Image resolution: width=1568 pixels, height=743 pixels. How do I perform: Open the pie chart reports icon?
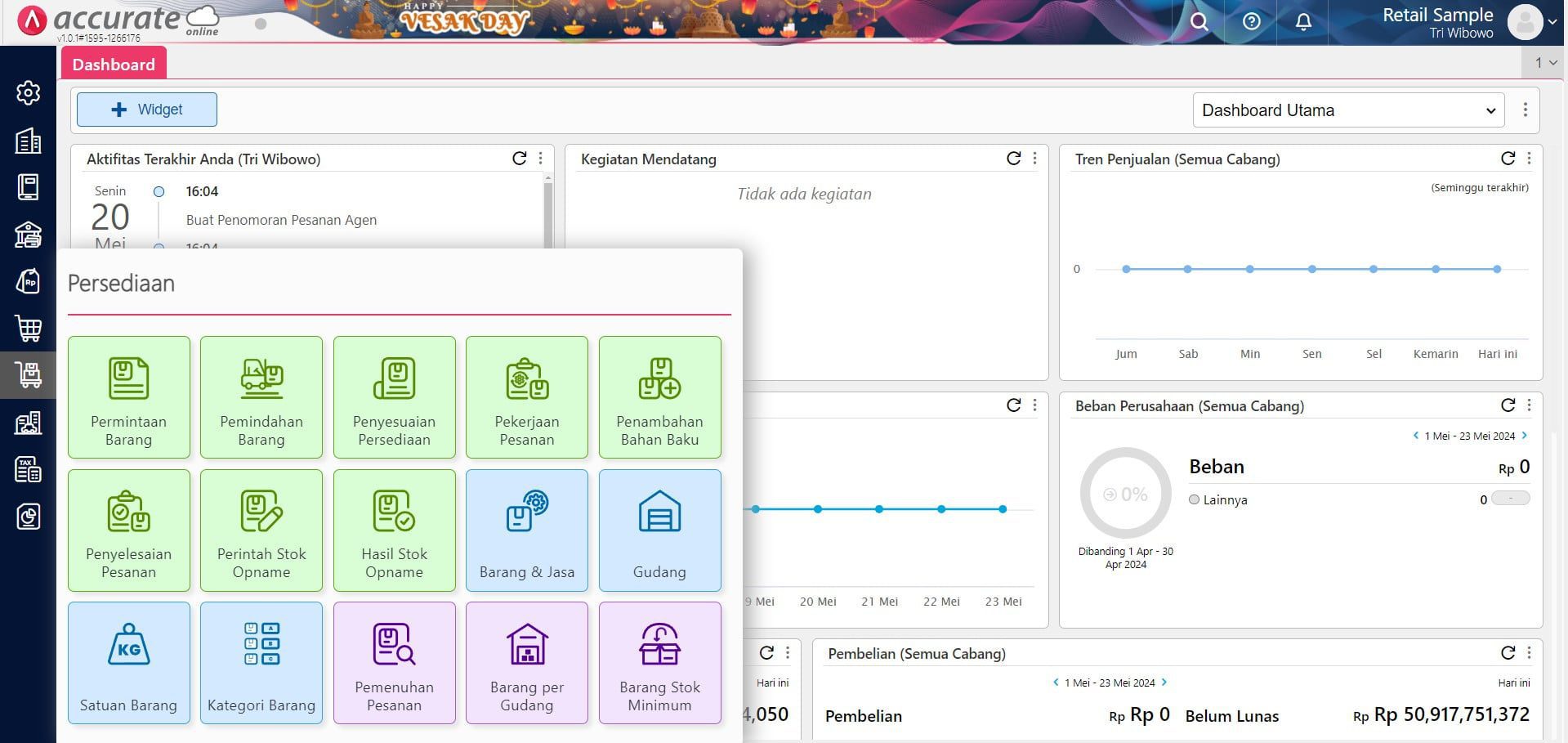29,517
